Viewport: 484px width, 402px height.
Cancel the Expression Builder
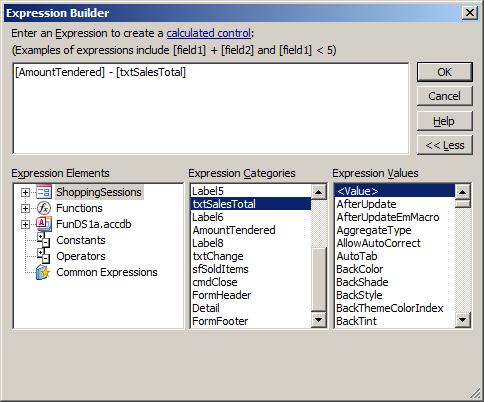click(x=445, y=96)
